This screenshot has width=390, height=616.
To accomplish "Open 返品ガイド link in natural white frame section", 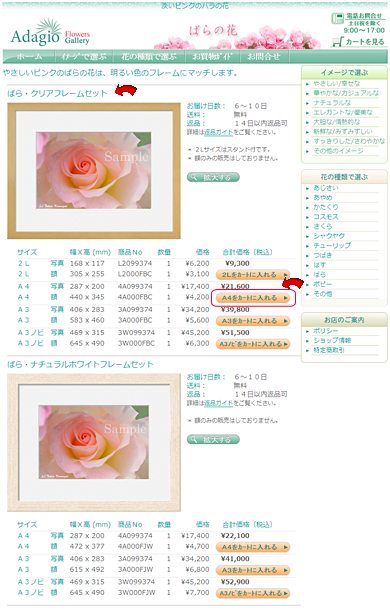I will tap(219, 403).
